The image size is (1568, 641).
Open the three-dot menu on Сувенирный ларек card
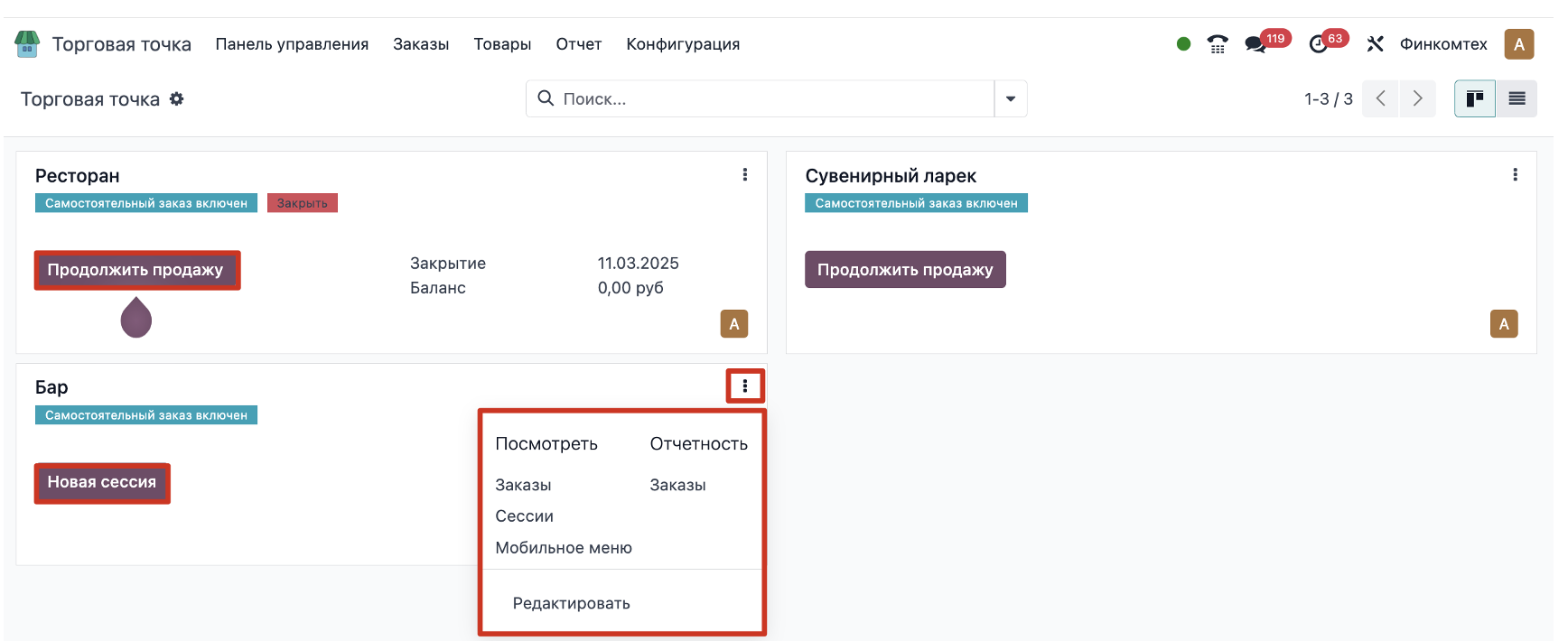pos(1515,175)
